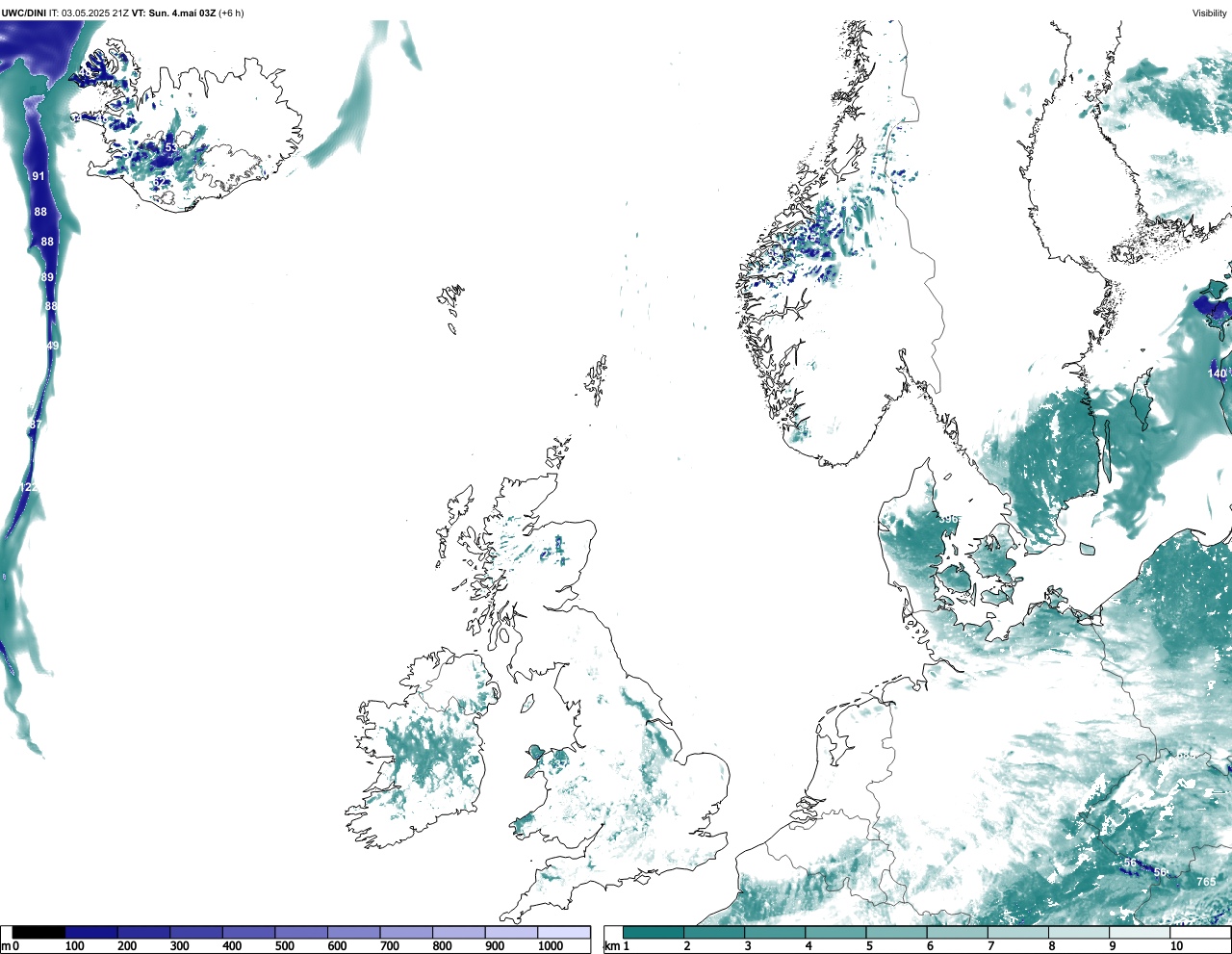
Task: Click the '300' tick label in meters legend
Action: tap(179, 946)
